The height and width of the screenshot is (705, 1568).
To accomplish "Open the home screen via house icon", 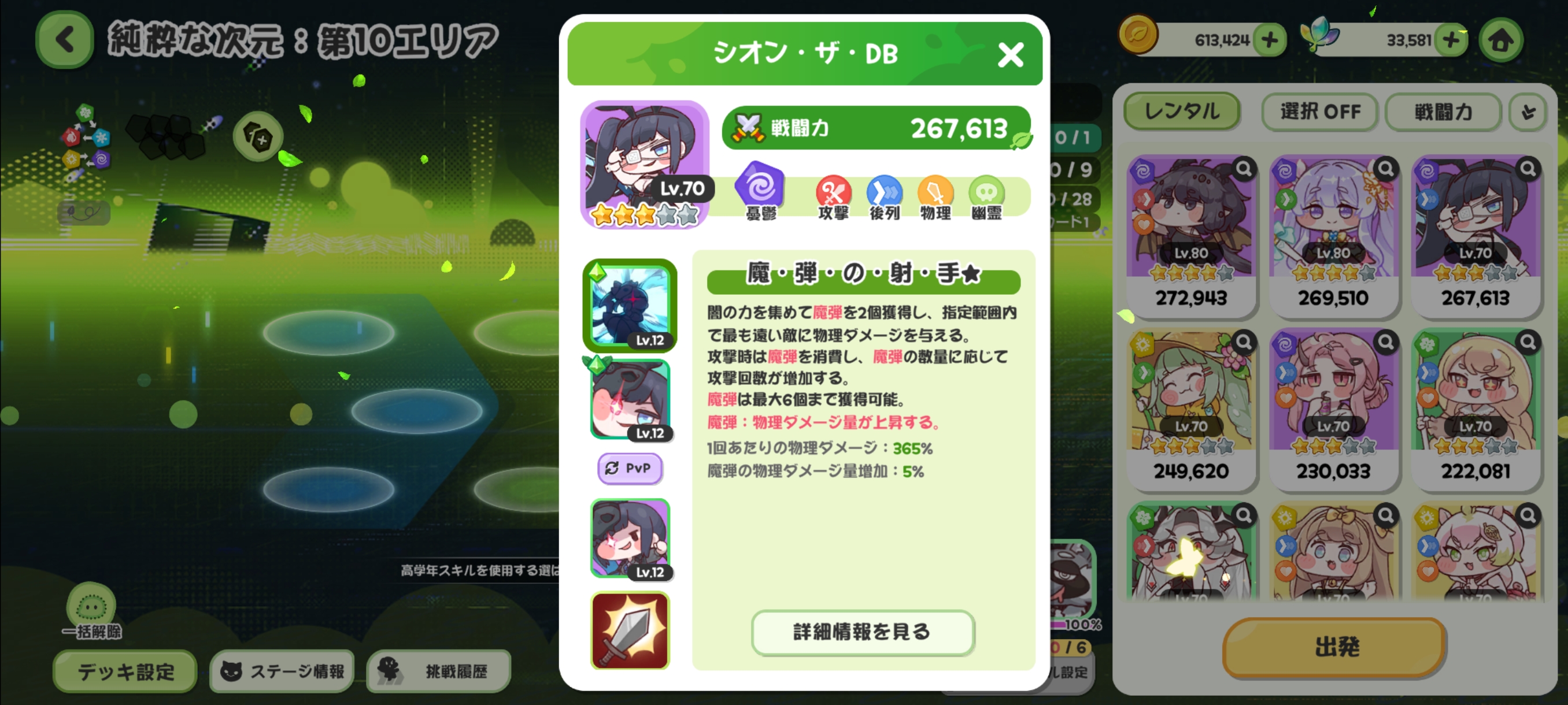I will 1500,40.
